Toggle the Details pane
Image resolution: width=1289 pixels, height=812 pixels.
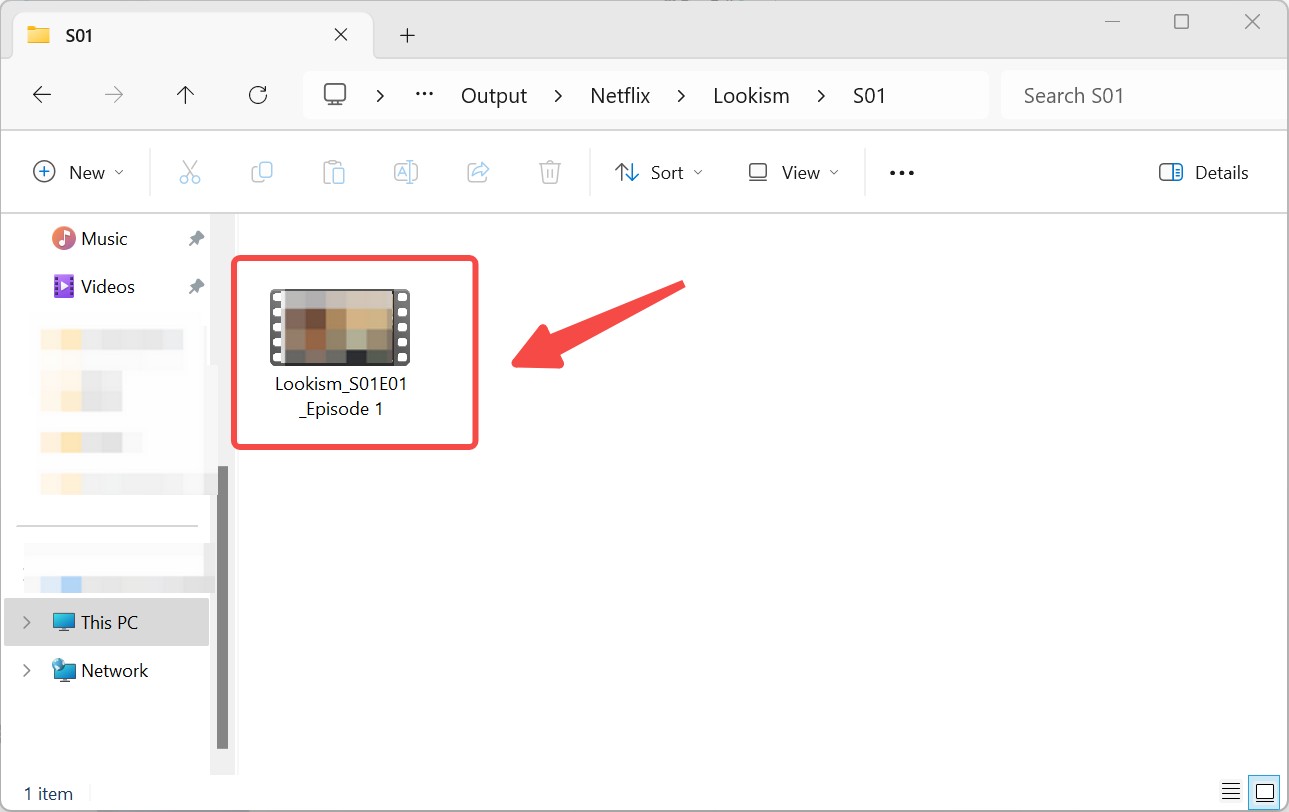coord(1204,172)
